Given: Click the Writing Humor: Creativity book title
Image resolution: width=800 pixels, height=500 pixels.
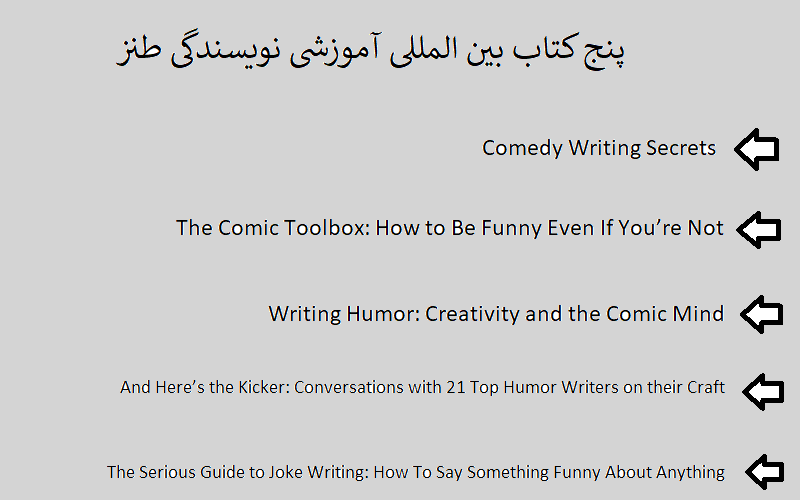Looking at the screenshot, I should pyautogui.click(x=496, y=314).
